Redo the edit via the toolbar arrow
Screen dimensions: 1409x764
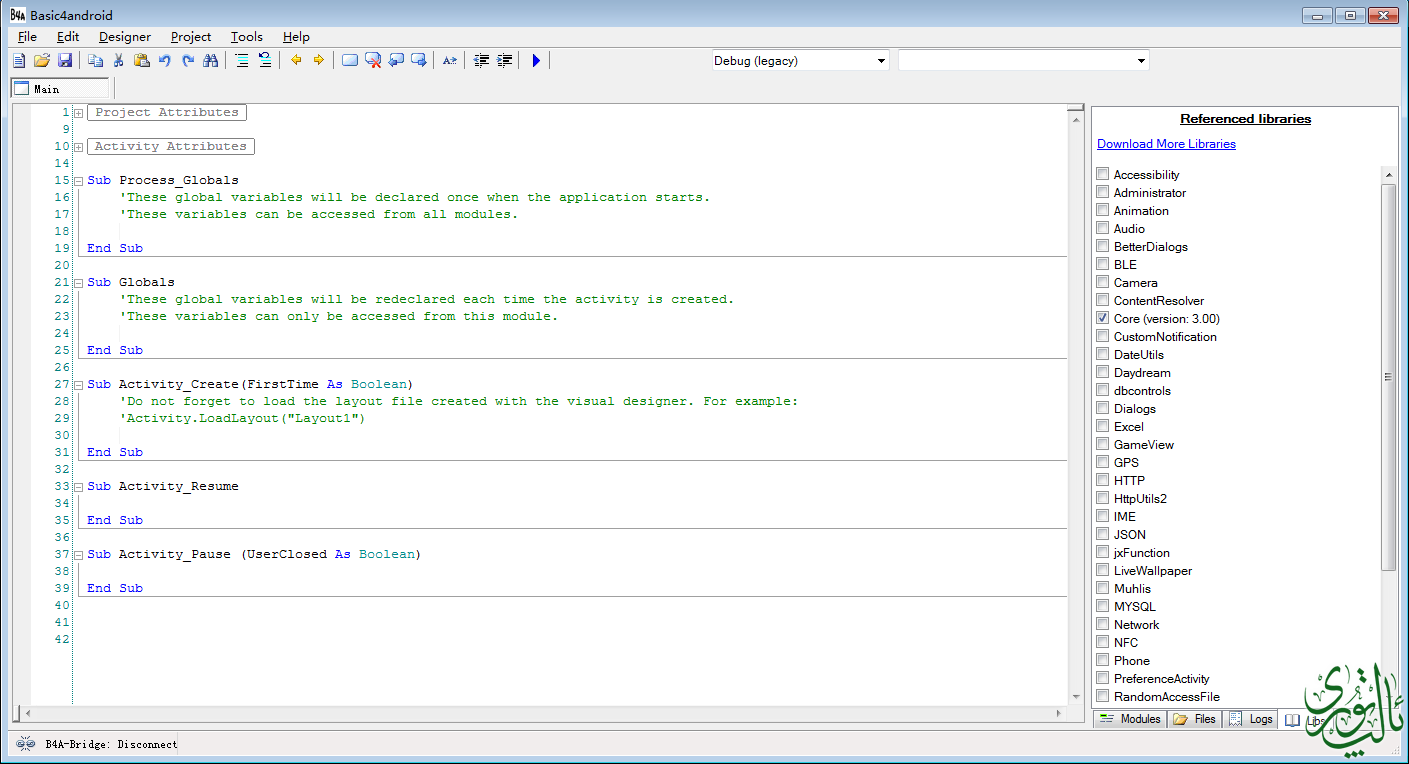coord(188,61)
